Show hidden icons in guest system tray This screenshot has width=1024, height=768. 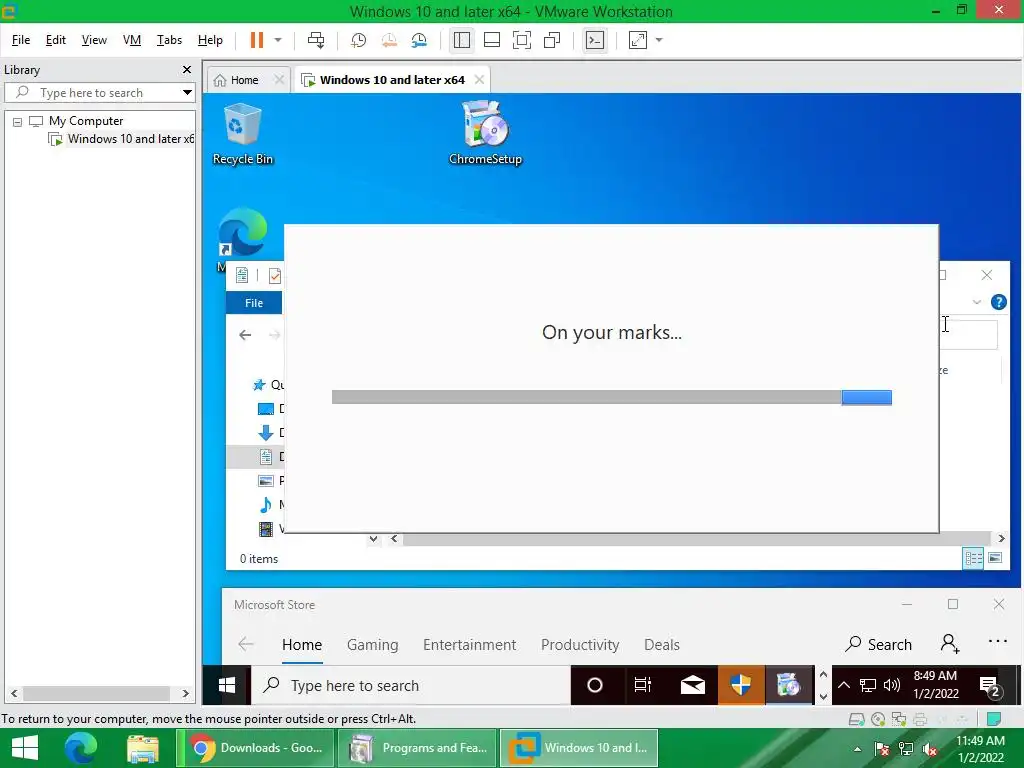coord(843,685)
